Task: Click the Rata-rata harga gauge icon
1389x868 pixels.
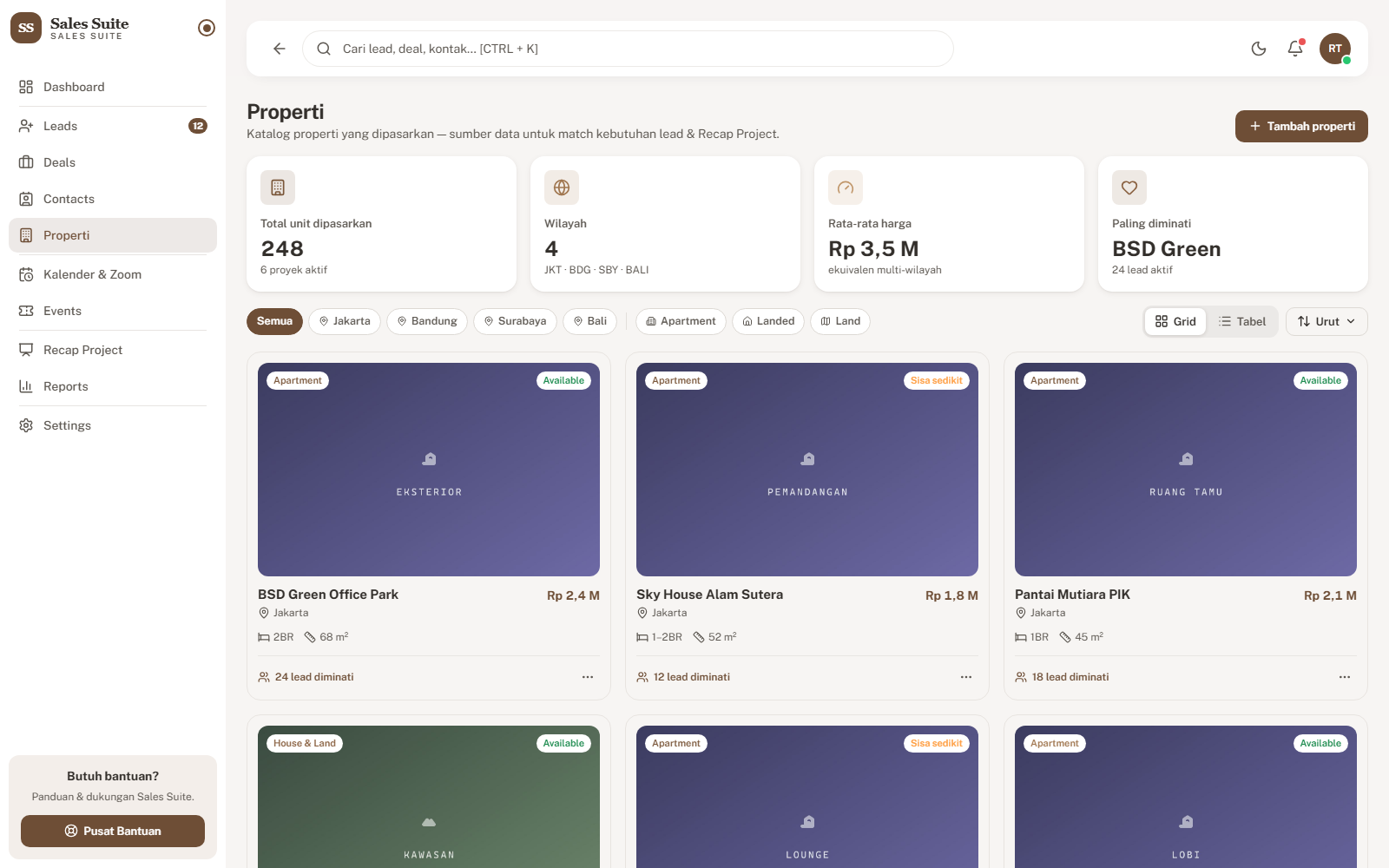Action: coord(846,187)
